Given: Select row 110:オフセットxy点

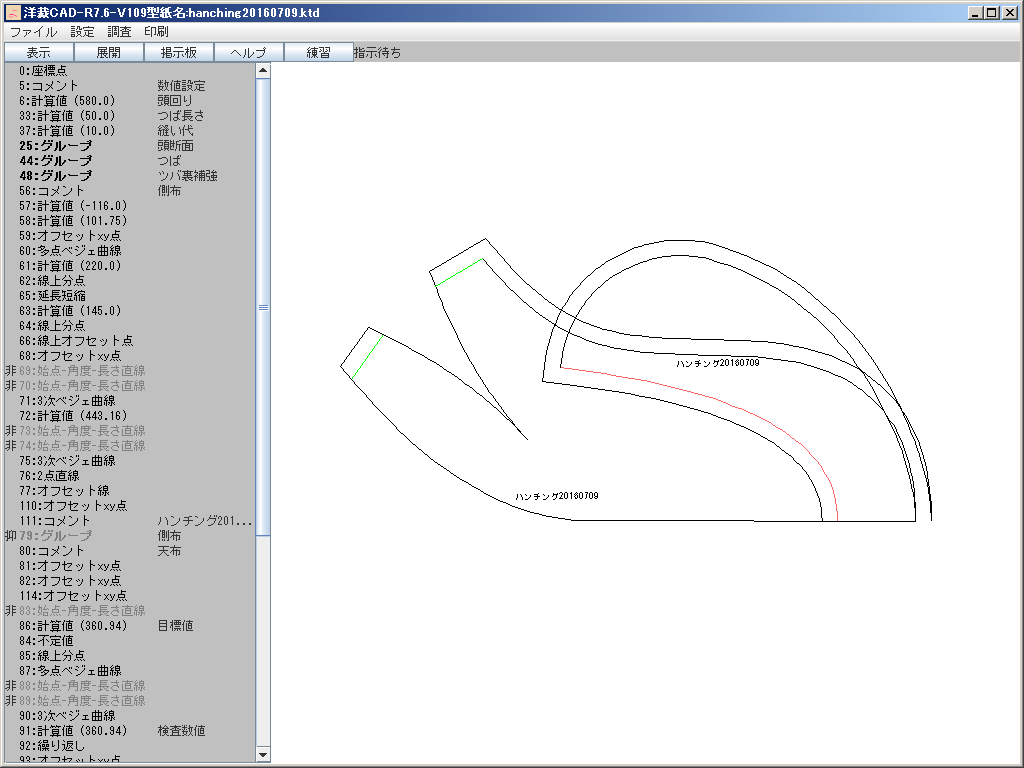Looking at the screenshot, I should 130,506.
